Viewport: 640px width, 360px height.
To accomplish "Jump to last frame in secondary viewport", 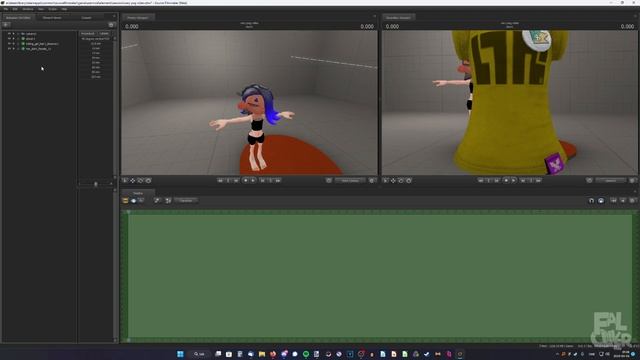I will tap(538, 180).
